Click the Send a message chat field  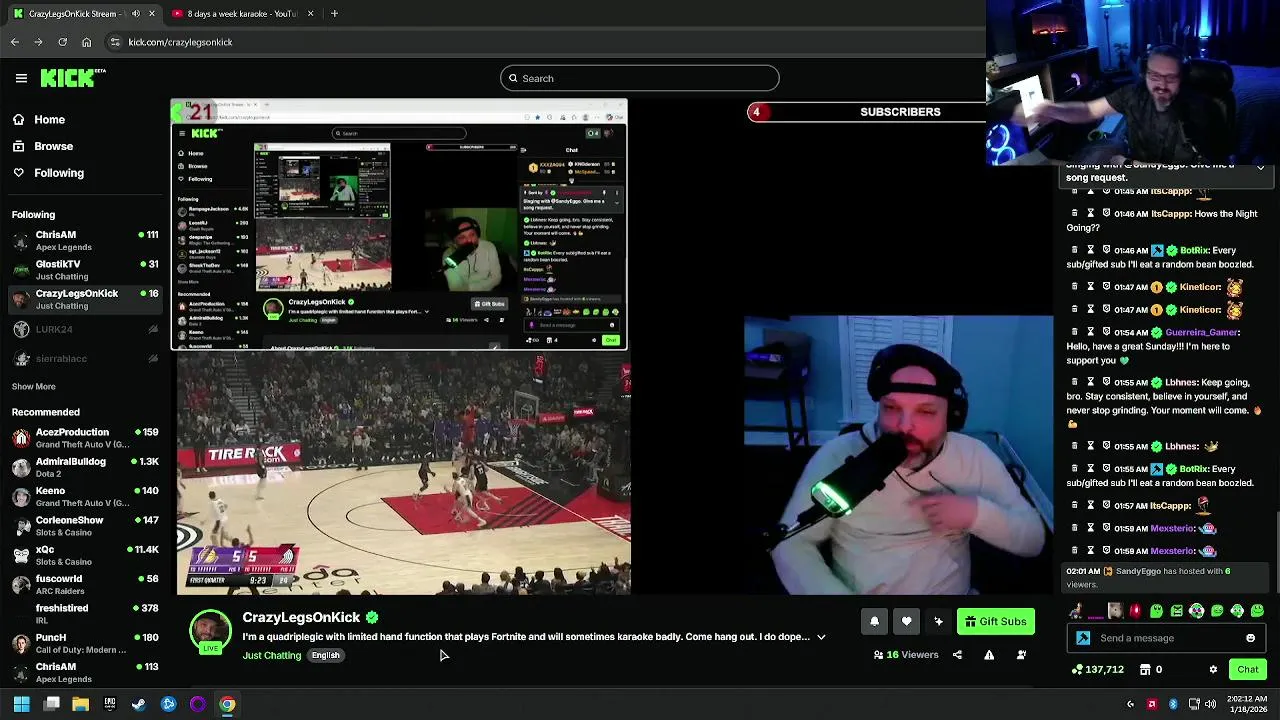pyautogui.click(x=1165, y=638)
